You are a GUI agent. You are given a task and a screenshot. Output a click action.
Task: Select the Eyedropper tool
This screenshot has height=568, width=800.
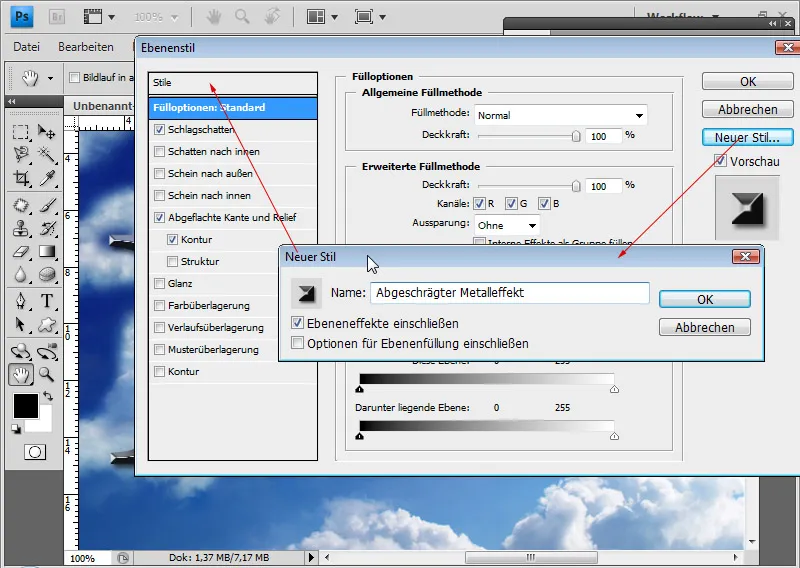click(x=47, y=178)
